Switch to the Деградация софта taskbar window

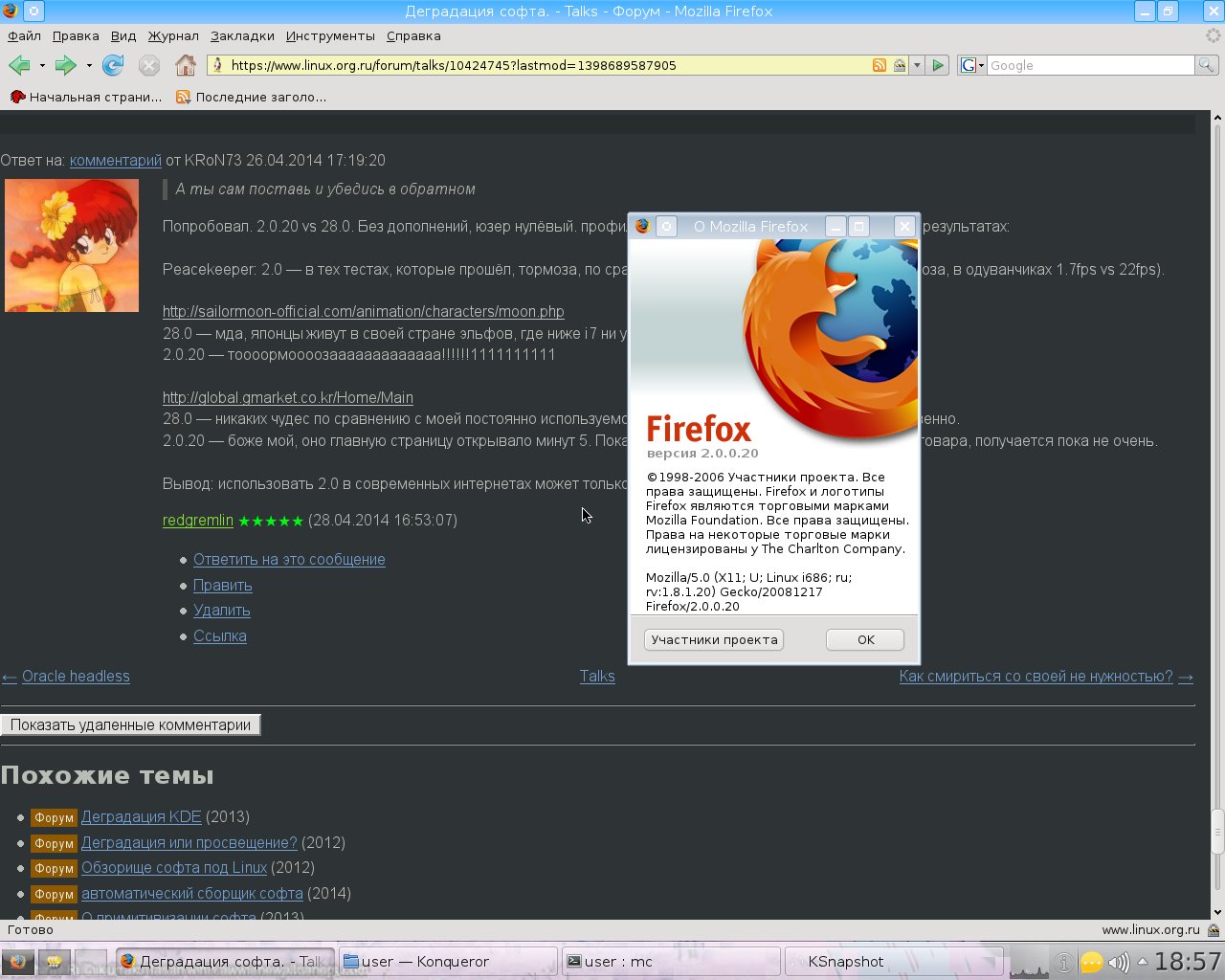225,962
